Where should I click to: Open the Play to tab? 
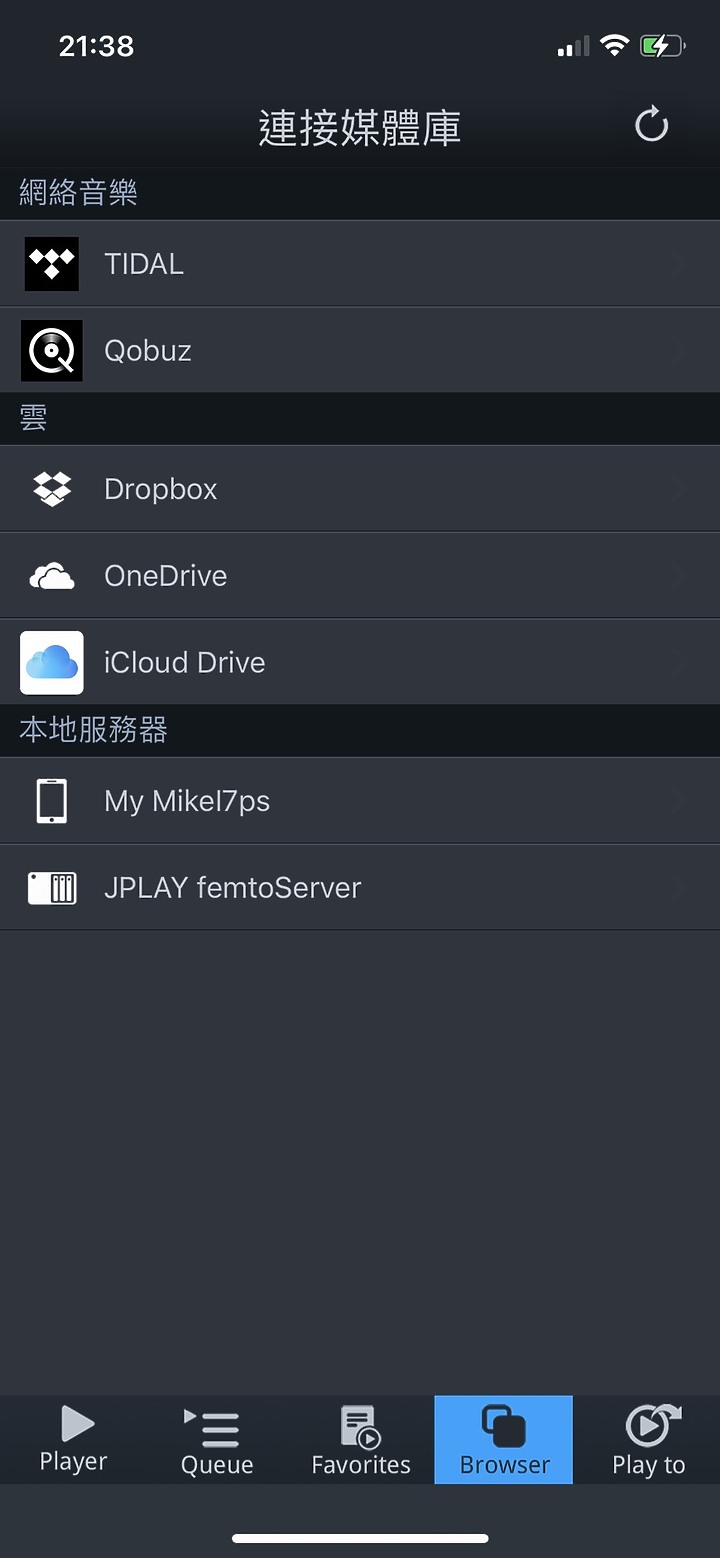click(648, 1439)
